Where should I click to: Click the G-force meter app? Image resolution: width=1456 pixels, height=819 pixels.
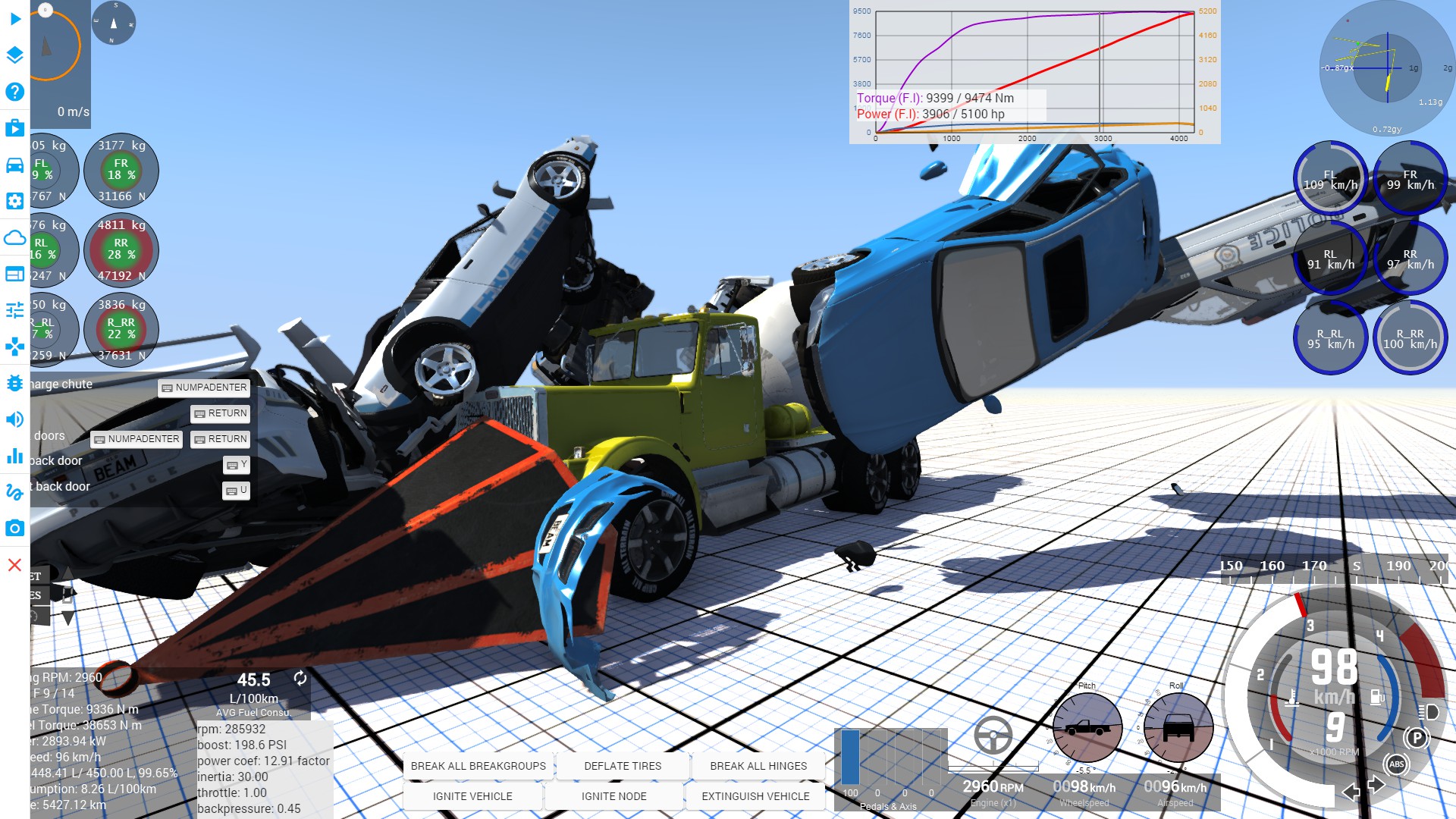click(1387, 68)
